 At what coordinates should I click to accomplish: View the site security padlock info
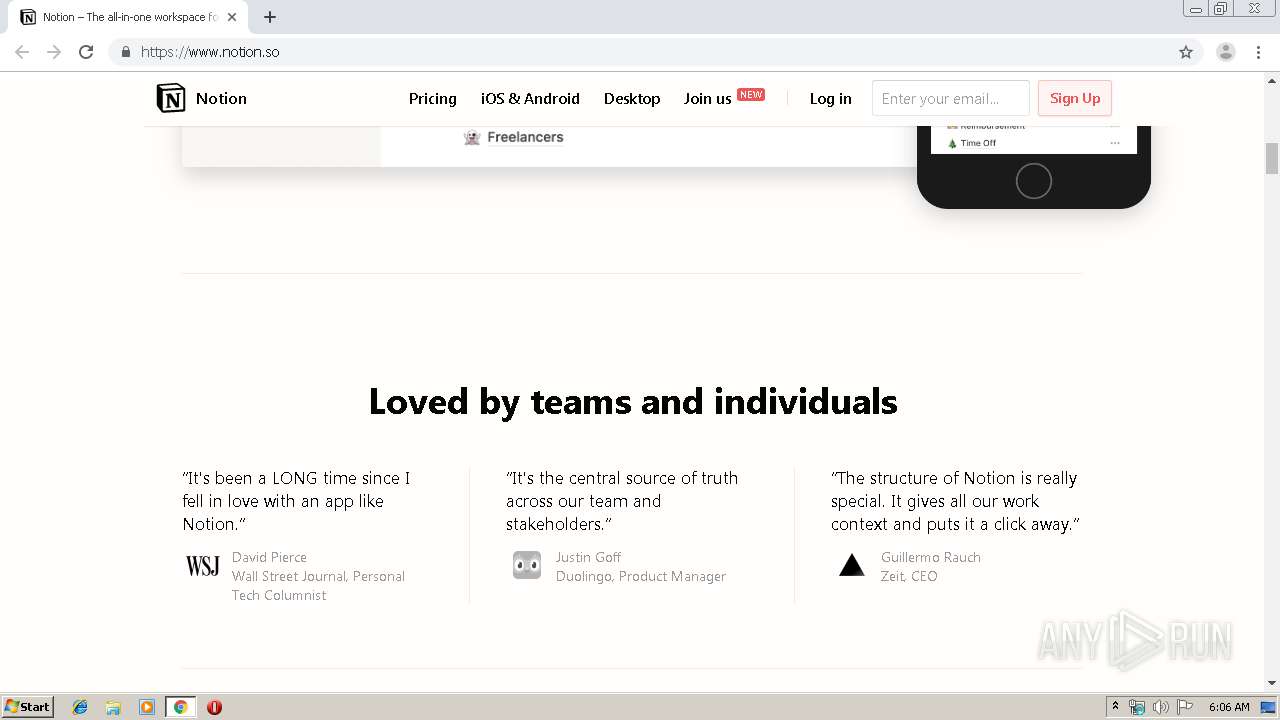pos(125,52)
